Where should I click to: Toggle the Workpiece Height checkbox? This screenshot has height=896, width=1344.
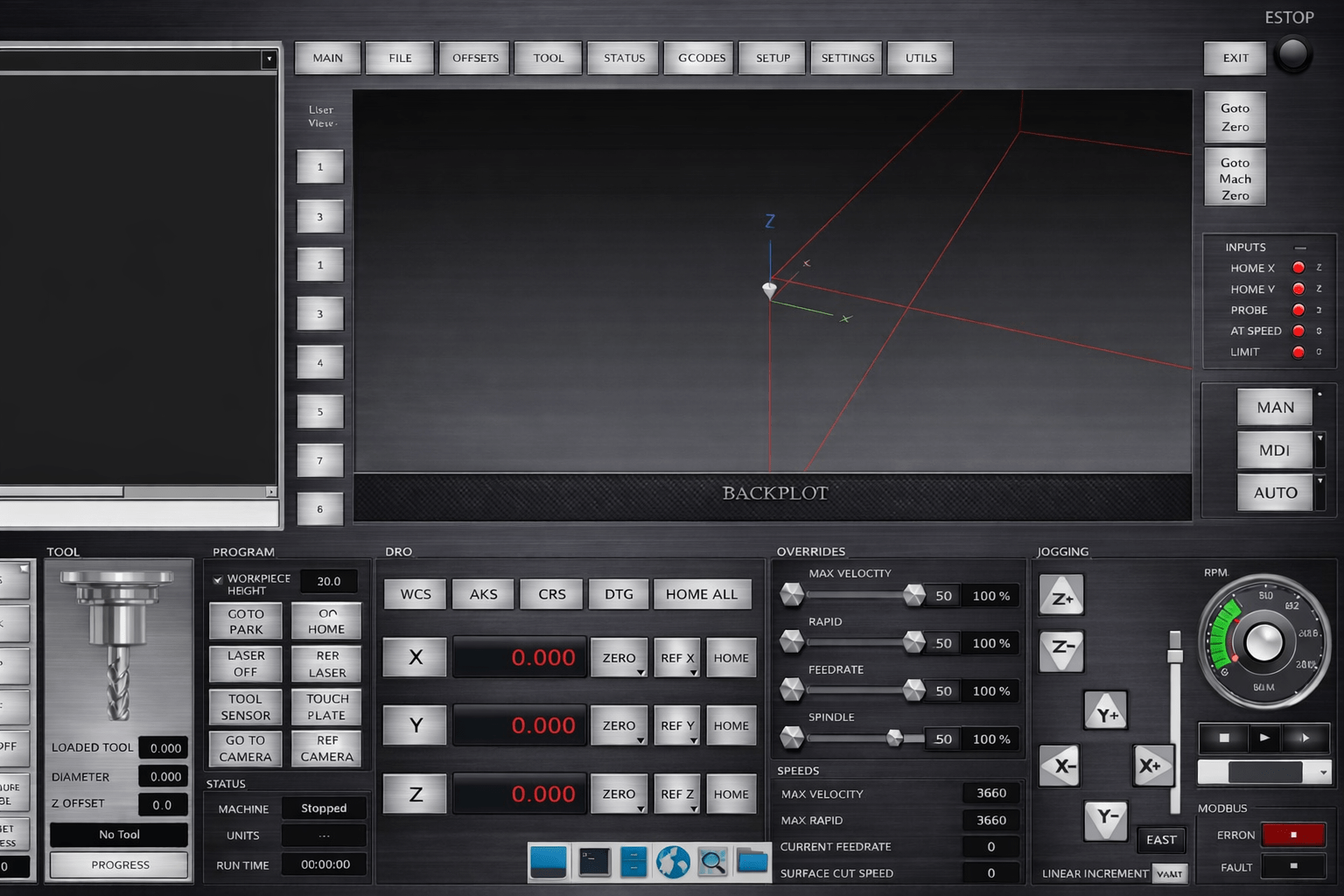click(218, 580)
